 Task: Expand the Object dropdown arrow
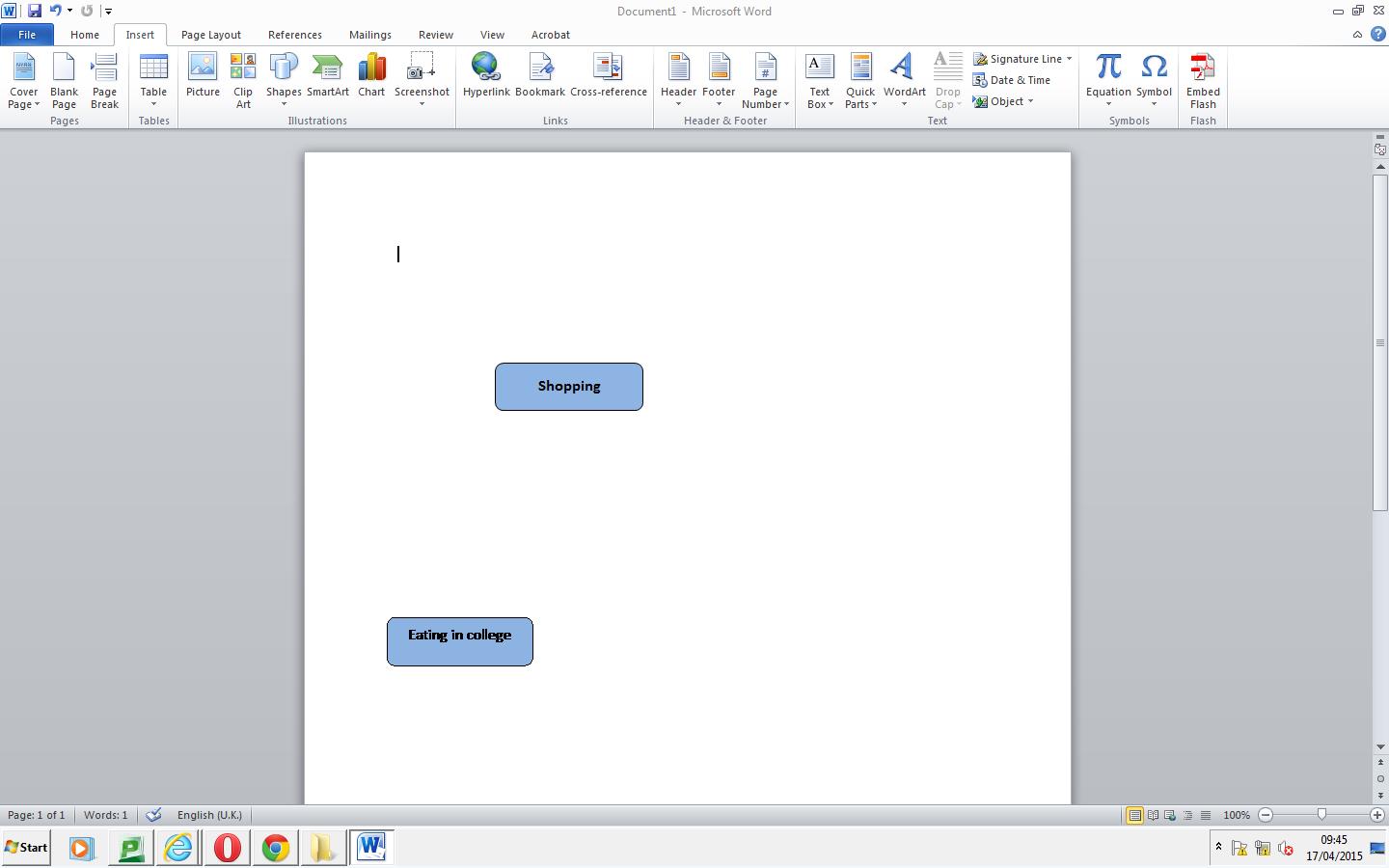click(x=1030, y=101)
